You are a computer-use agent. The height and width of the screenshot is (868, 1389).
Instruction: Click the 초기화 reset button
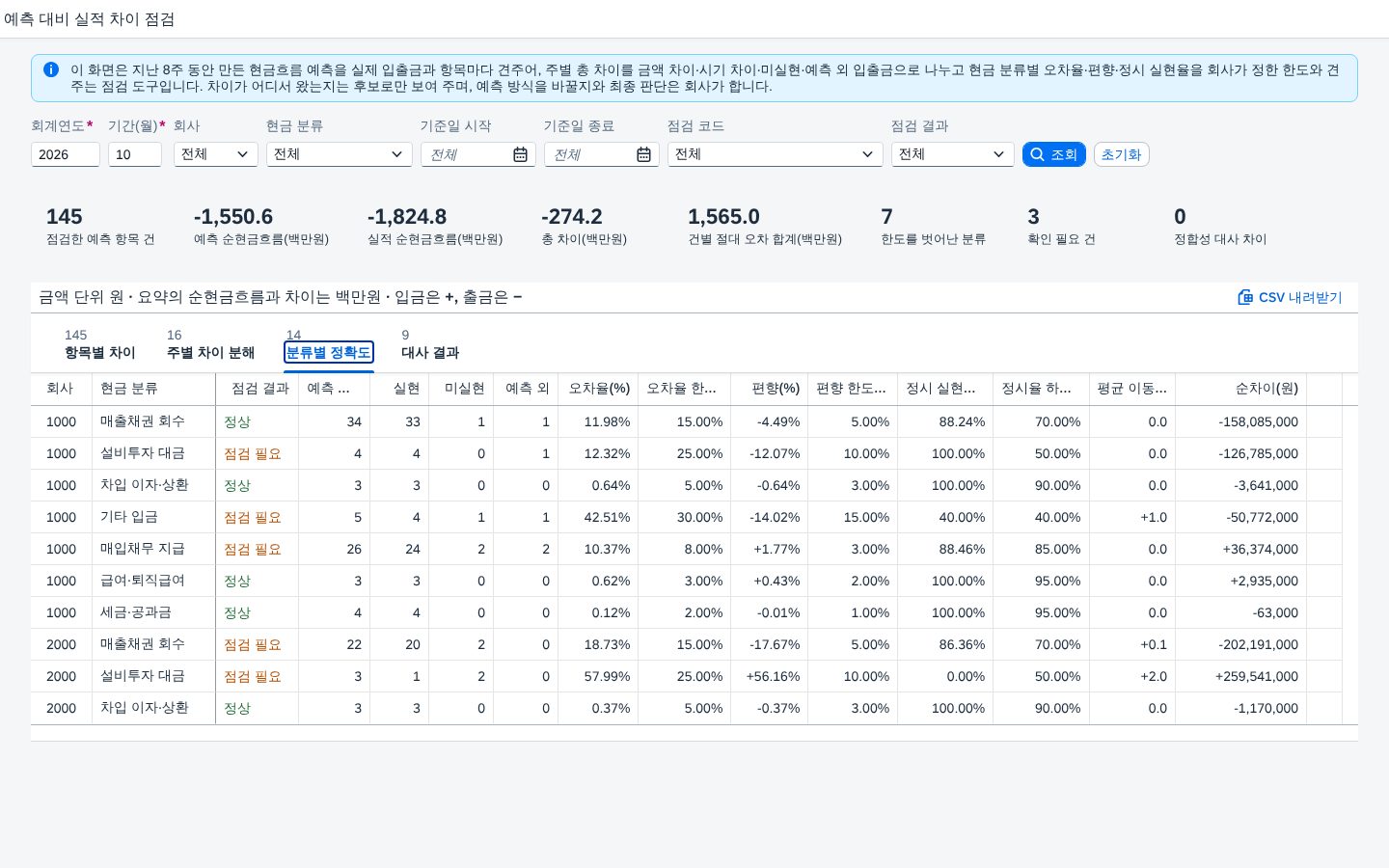click(1121, 154)
